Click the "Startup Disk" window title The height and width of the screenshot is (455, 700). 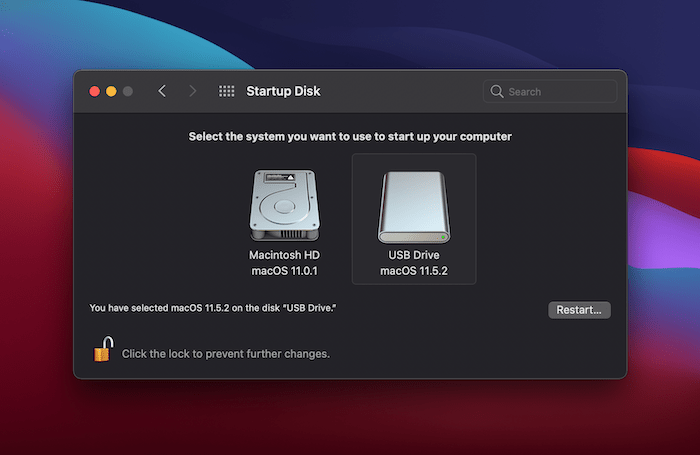tap(283, 91)
